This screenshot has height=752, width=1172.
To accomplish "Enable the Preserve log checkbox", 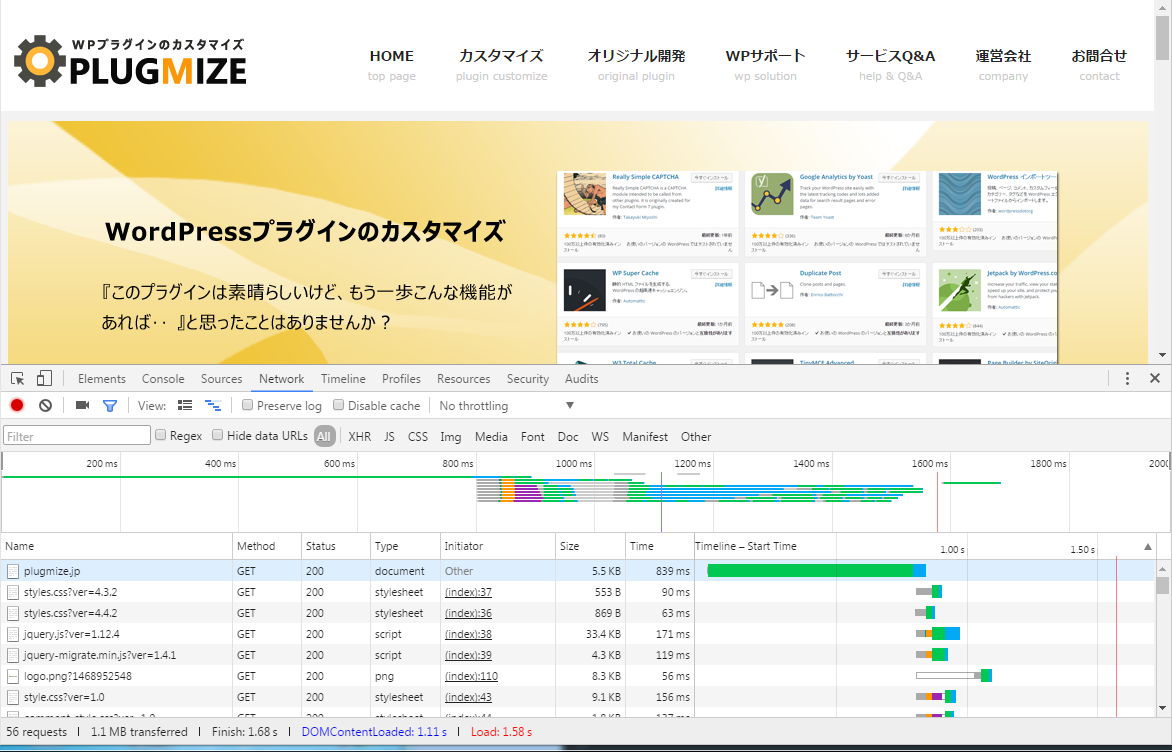I will [247, 405].
